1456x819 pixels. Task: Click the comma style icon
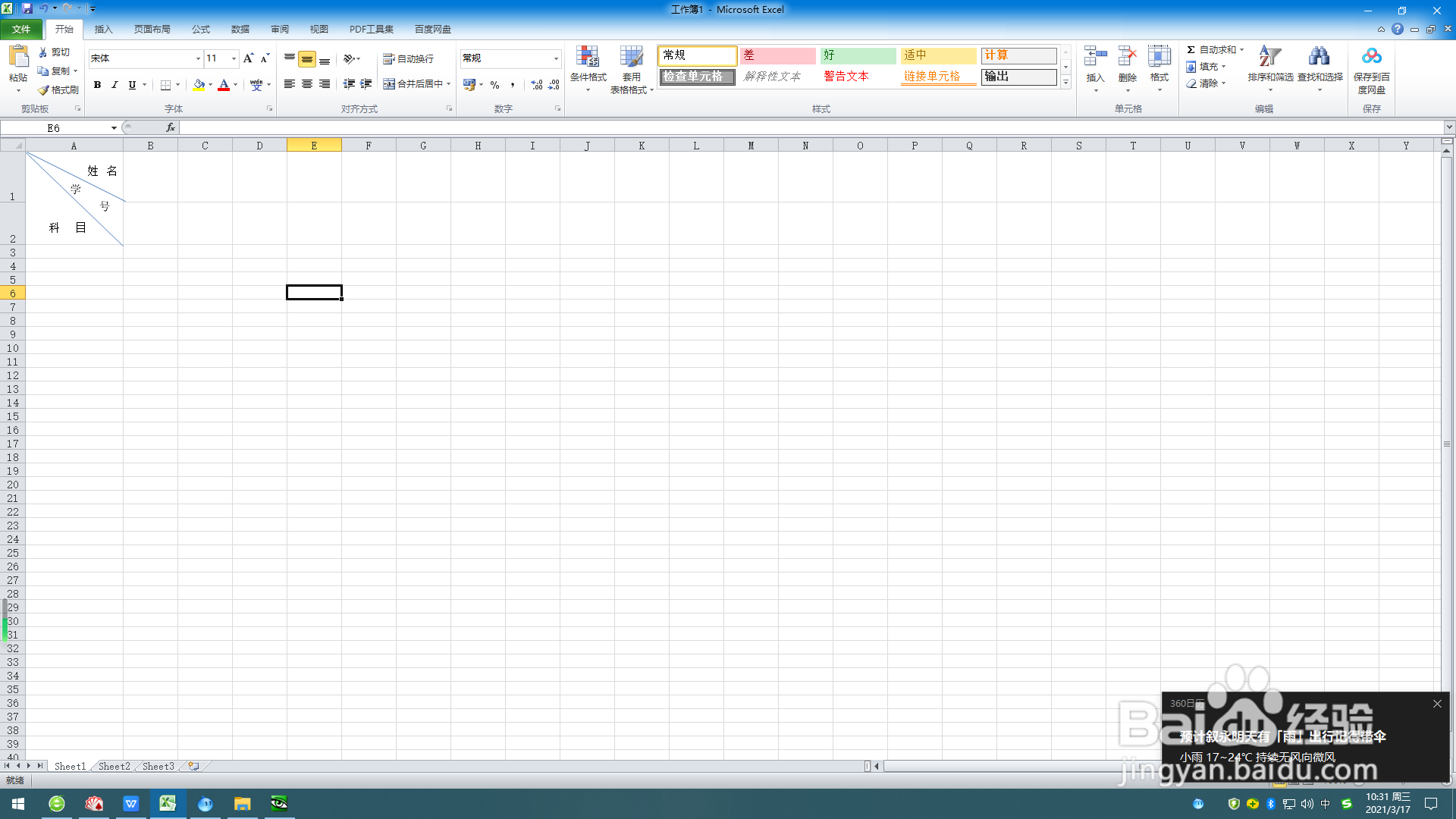point(513,85)
